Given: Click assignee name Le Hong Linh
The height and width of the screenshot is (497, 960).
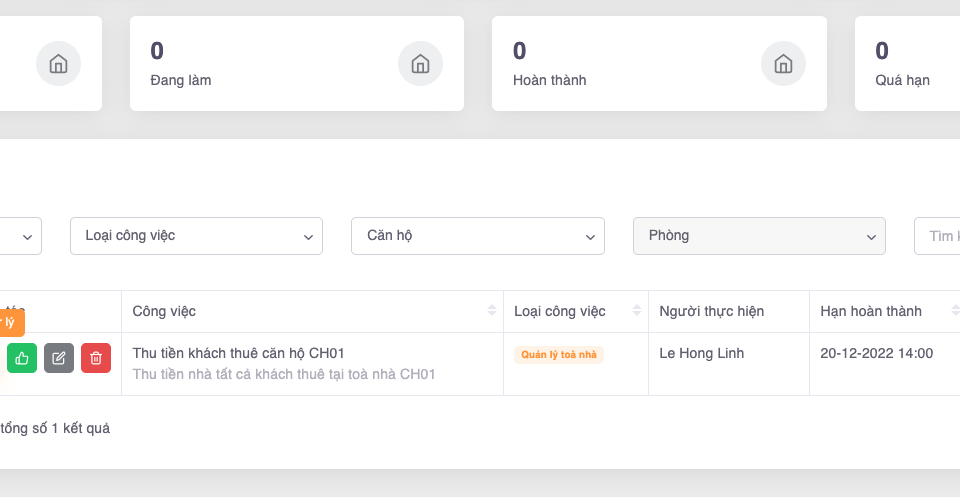Looking at the screenshot, I should [701, 353].
